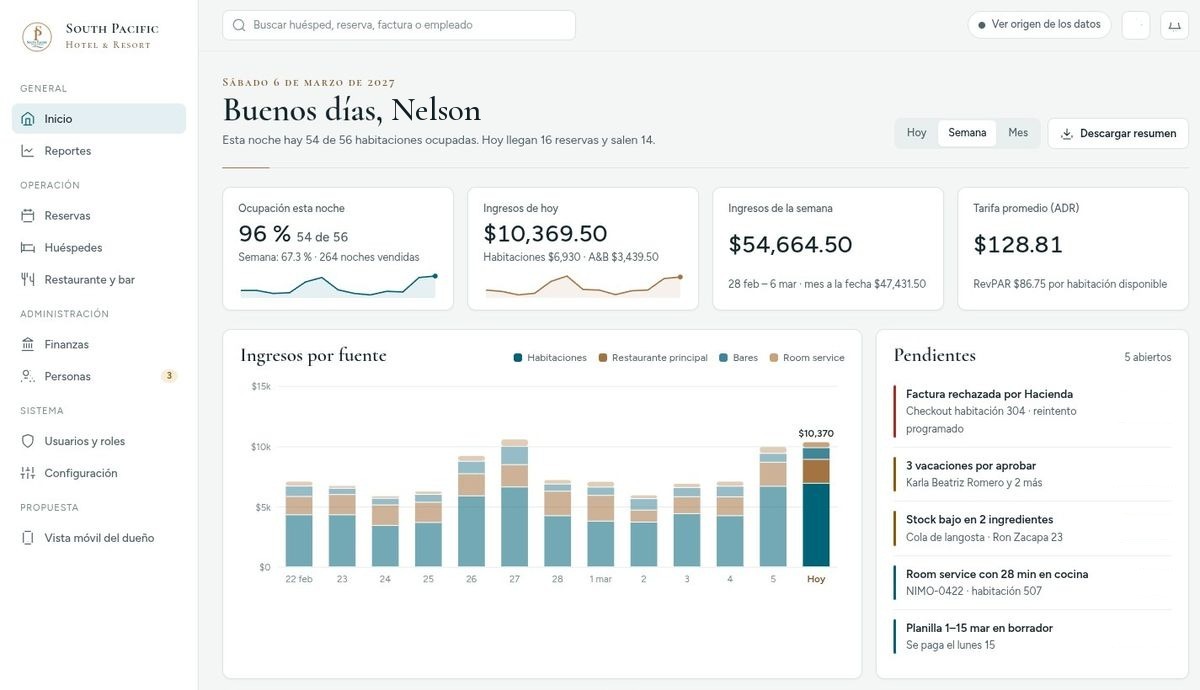Open Huéspedes bed icon entry
The height and width of the screenshot is (690, 1200).
[x=98, y=247]
